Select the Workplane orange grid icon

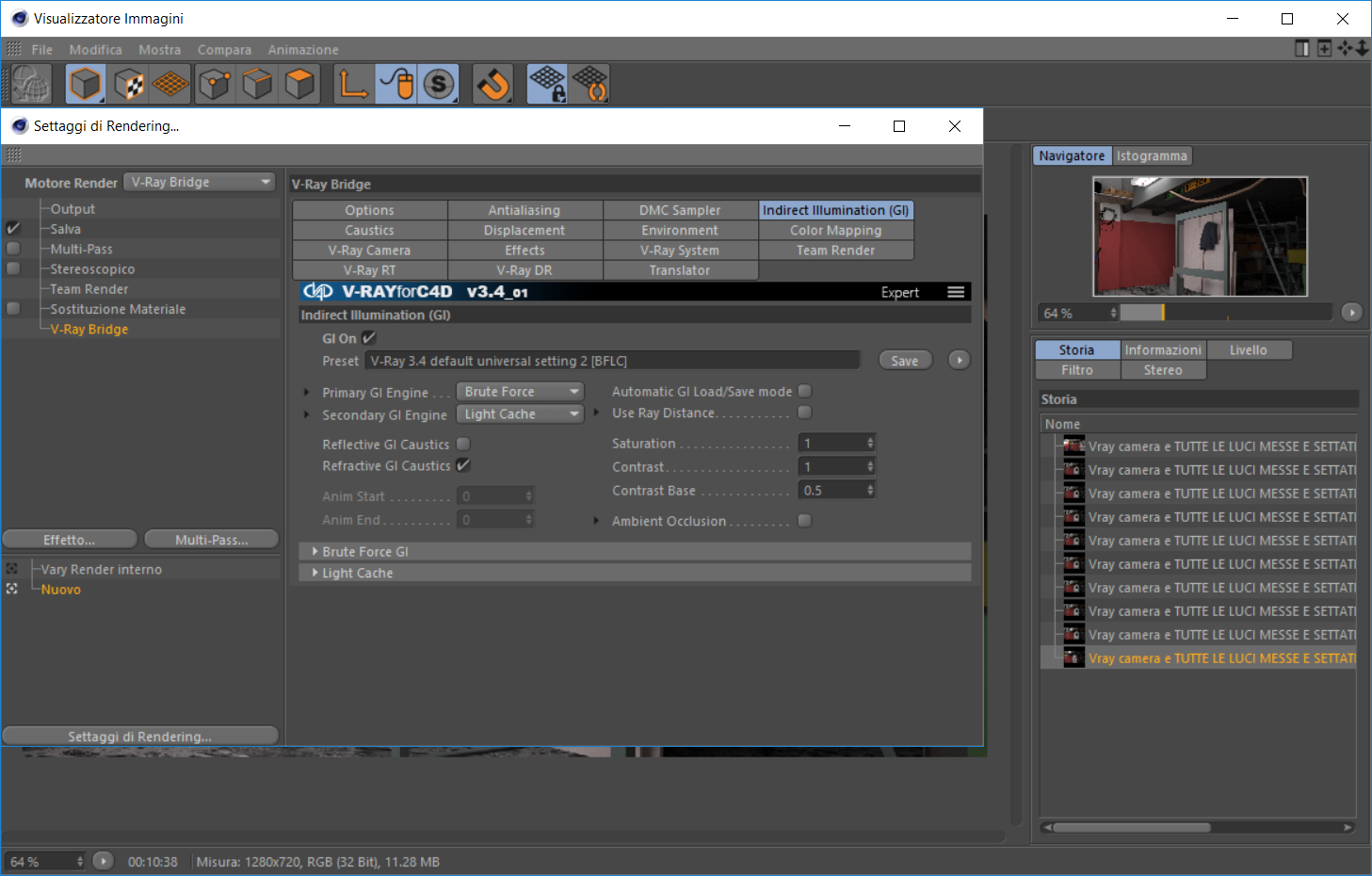(x=170, y=85)
